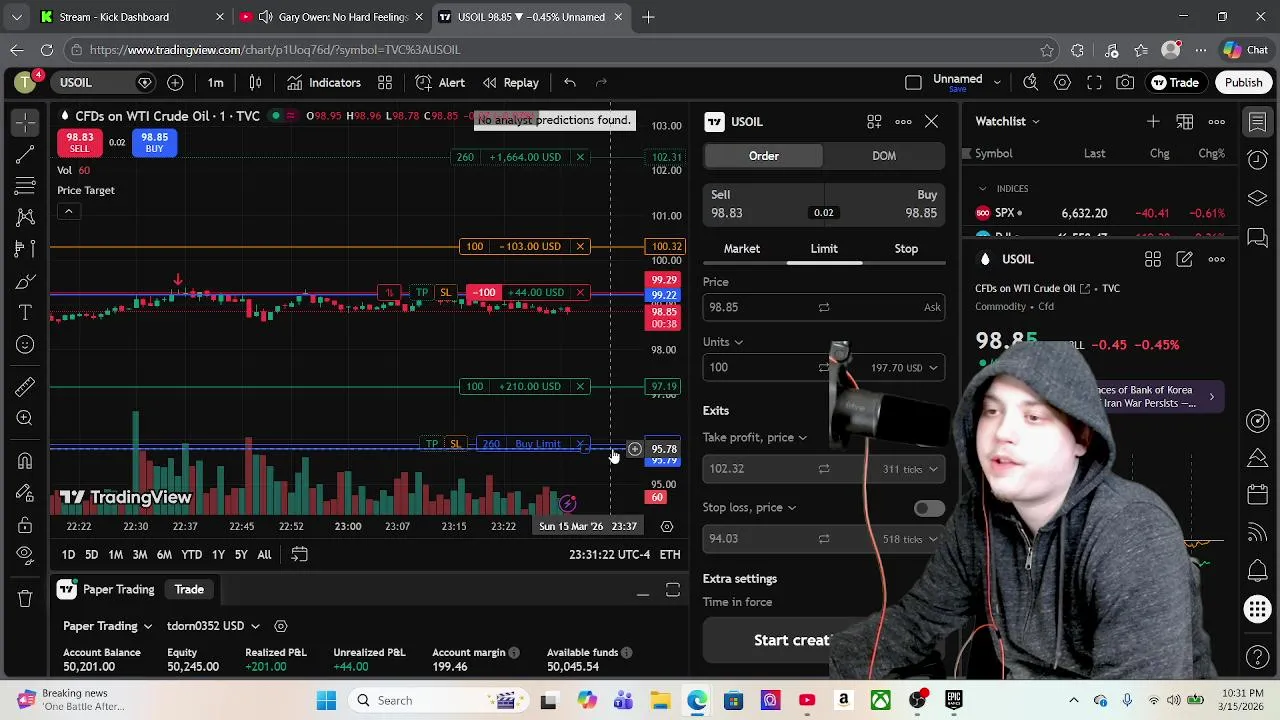Toggle magnet mode for drawings

click(25, 460)
